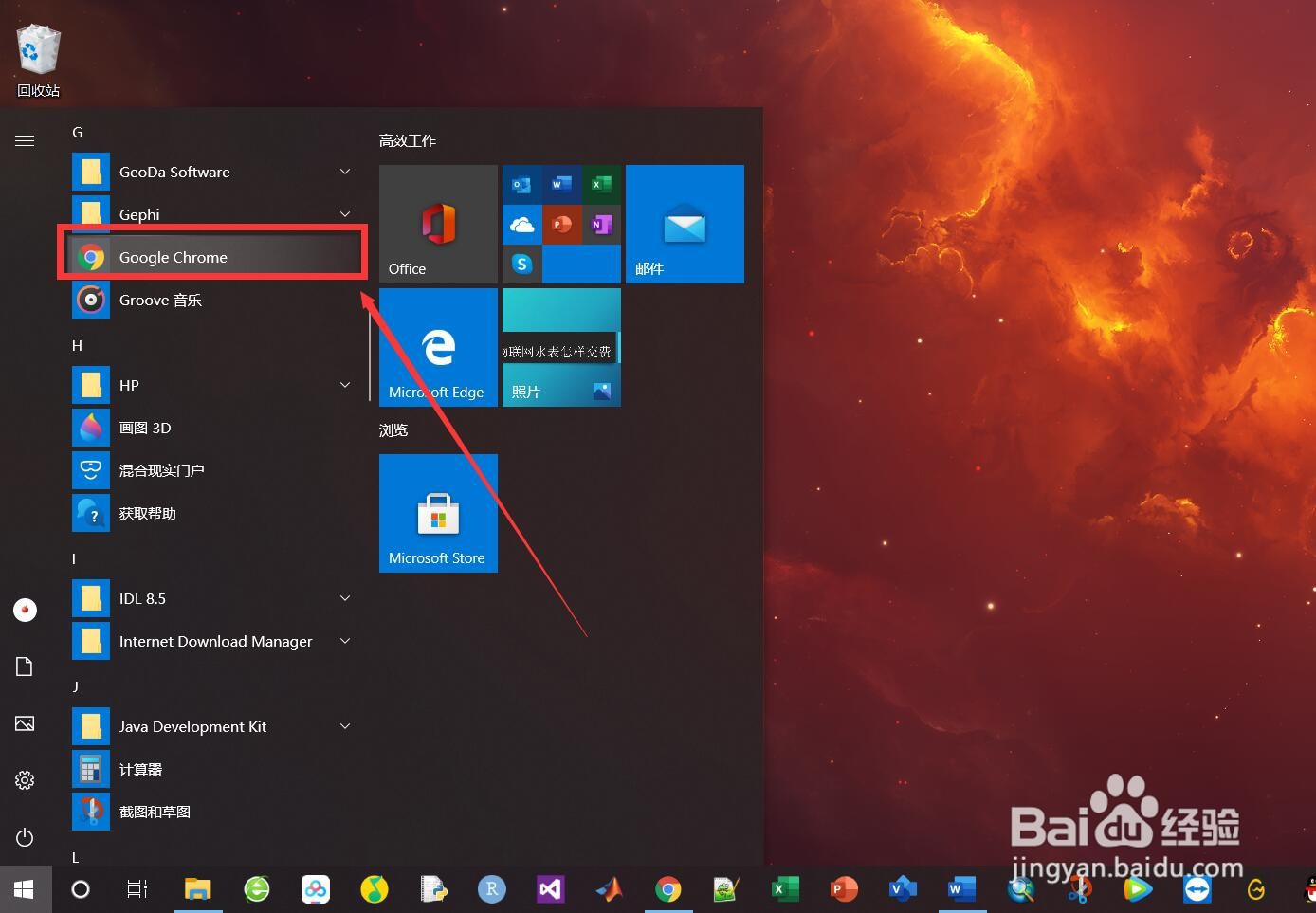Open OneNote from the Office apps tile
Screen dimensions: 1316x913
[x=601, y=224]
